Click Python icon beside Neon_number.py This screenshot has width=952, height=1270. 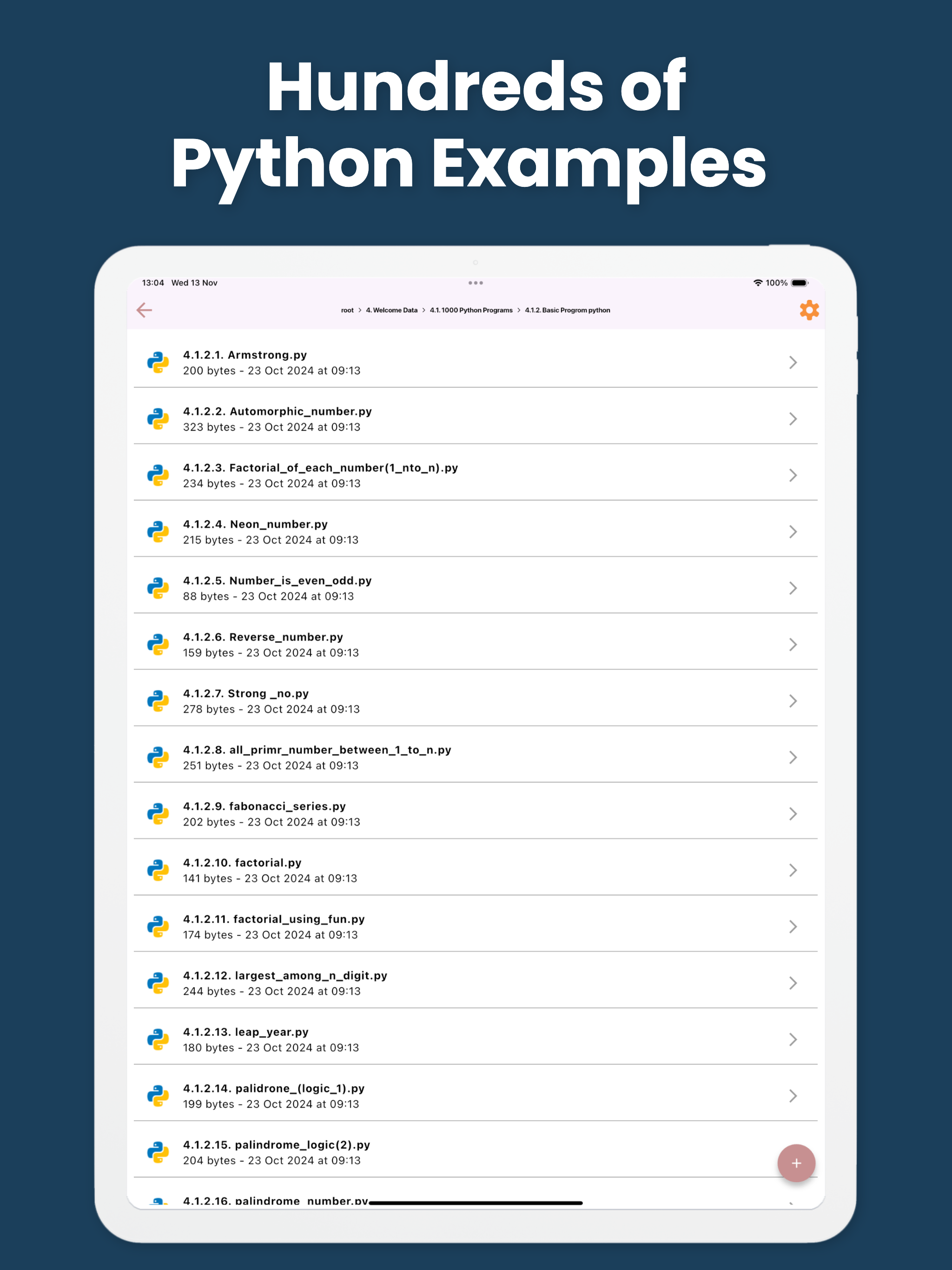[158, 532]
